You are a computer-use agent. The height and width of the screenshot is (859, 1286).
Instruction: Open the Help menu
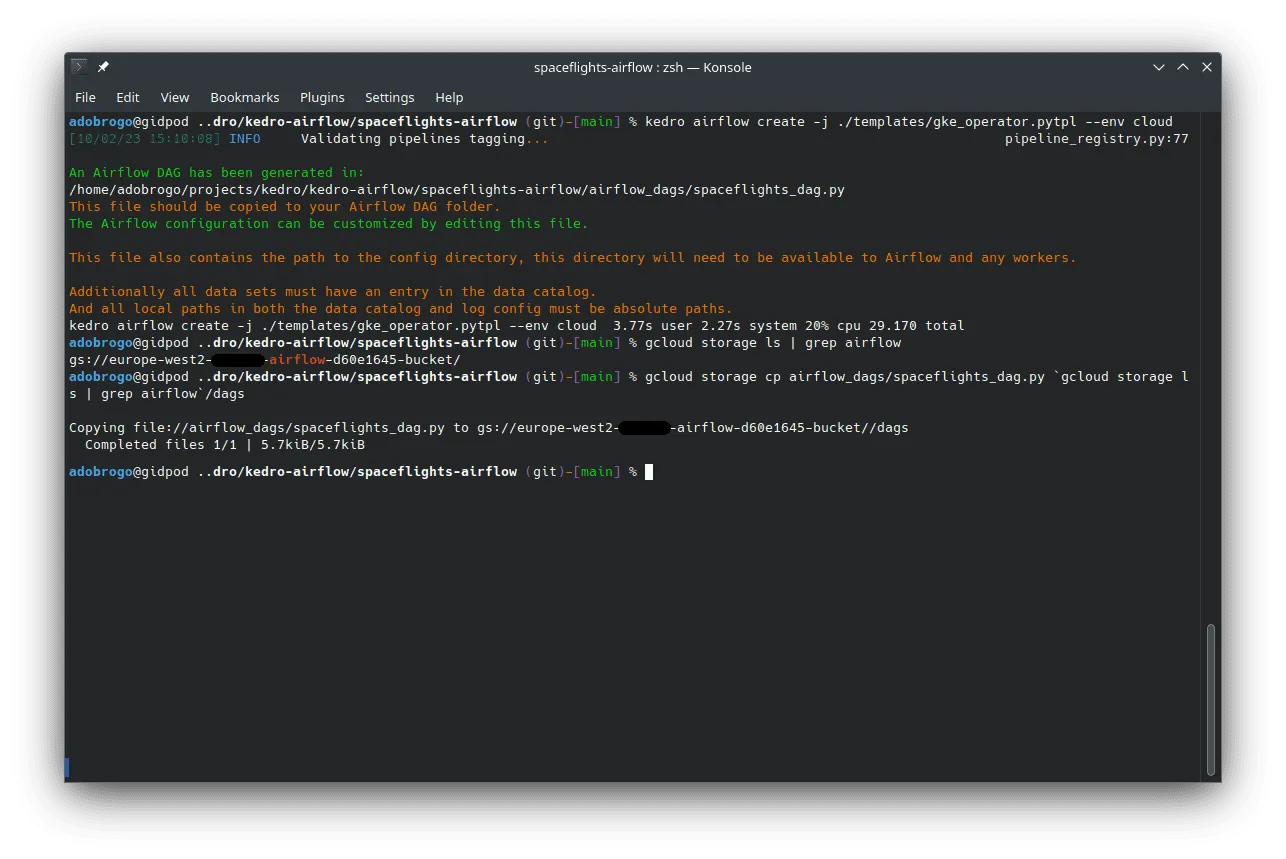coord(449,97)
